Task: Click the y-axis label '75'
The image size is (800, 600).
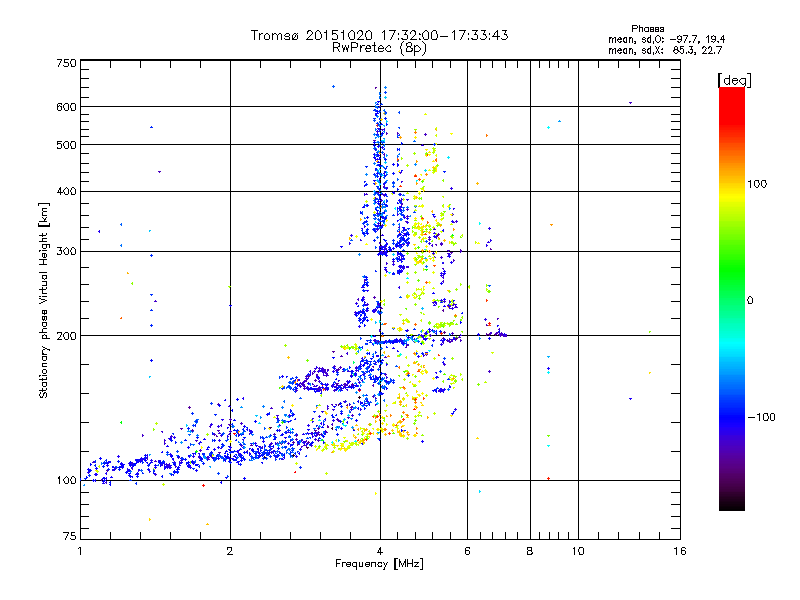Action: 70,536
